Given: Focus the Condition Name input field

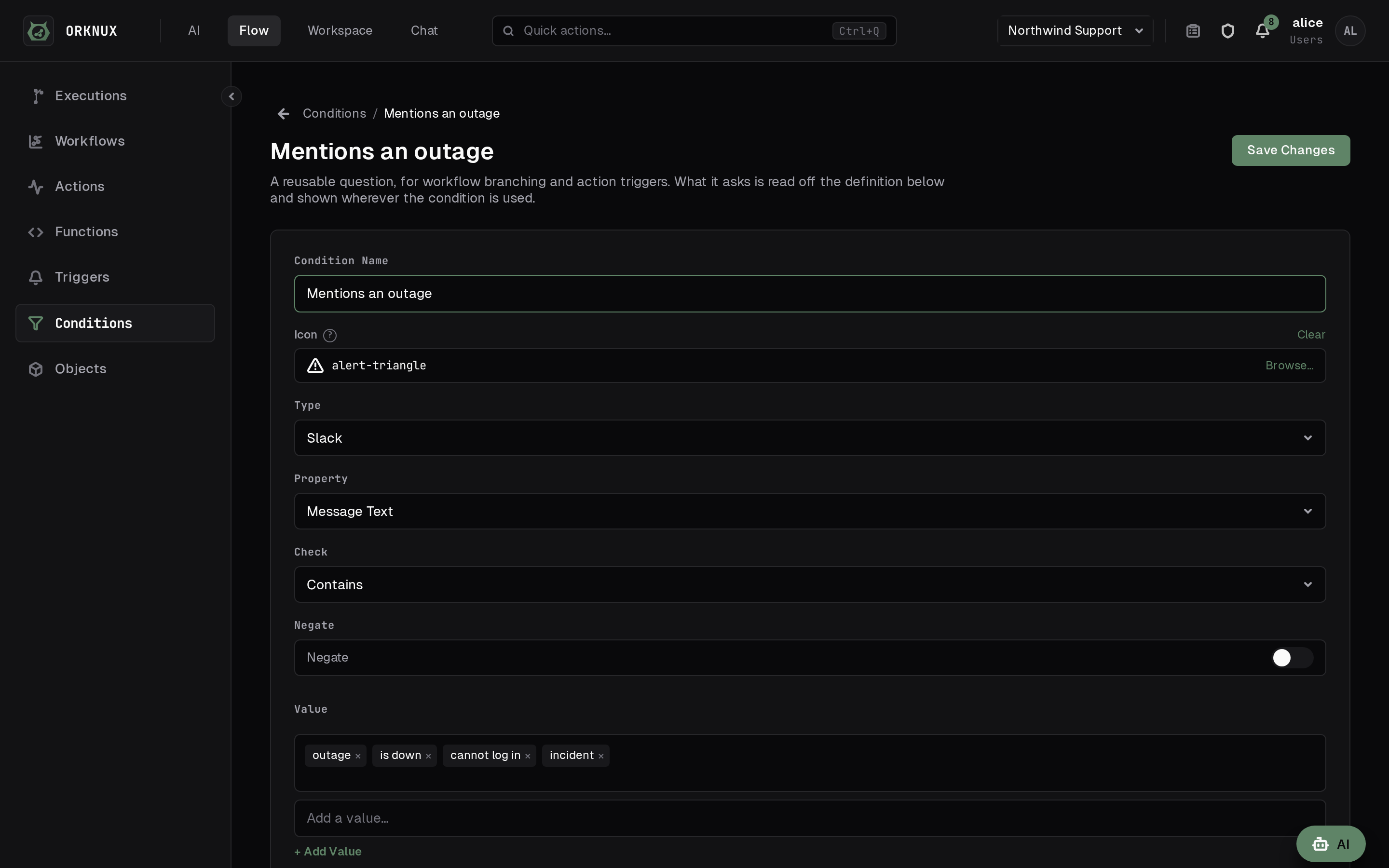Looking at the screenshot, I should [x=810, y=294].
